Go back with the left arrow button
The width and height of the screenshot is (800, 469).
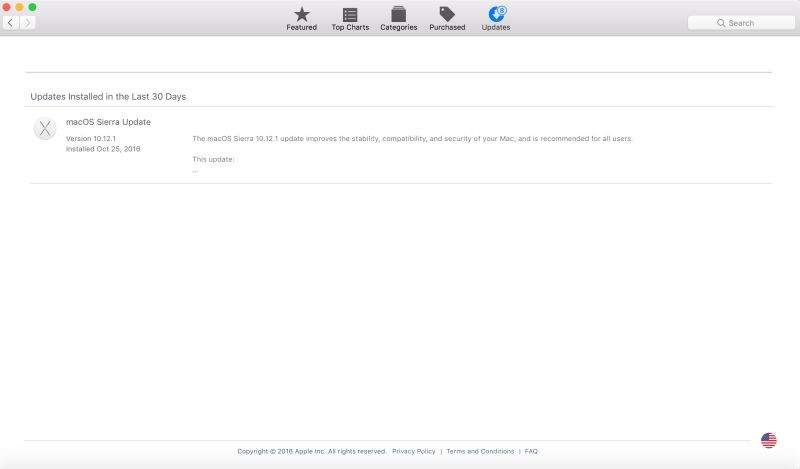[x=11, y=22]
